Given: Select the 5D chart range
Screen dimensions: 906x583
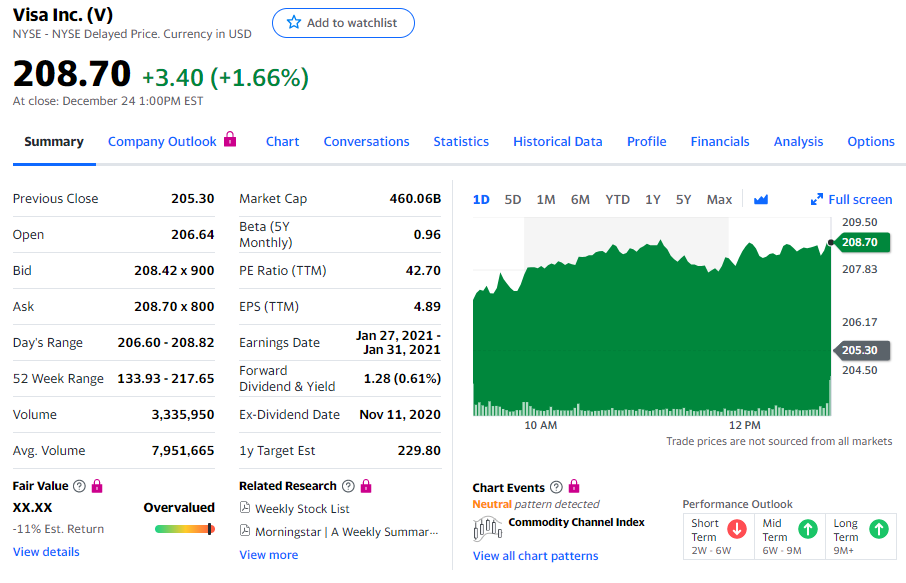Looking at the screenshot, I should pyautogui.click(x=513, y=200).
